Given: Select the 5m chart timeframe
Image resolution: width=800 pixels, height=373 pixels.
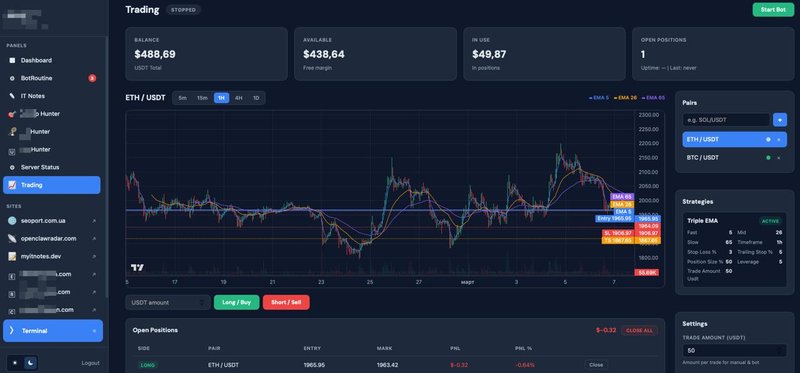Looking at the screenshot, I should tap(183, 98).
